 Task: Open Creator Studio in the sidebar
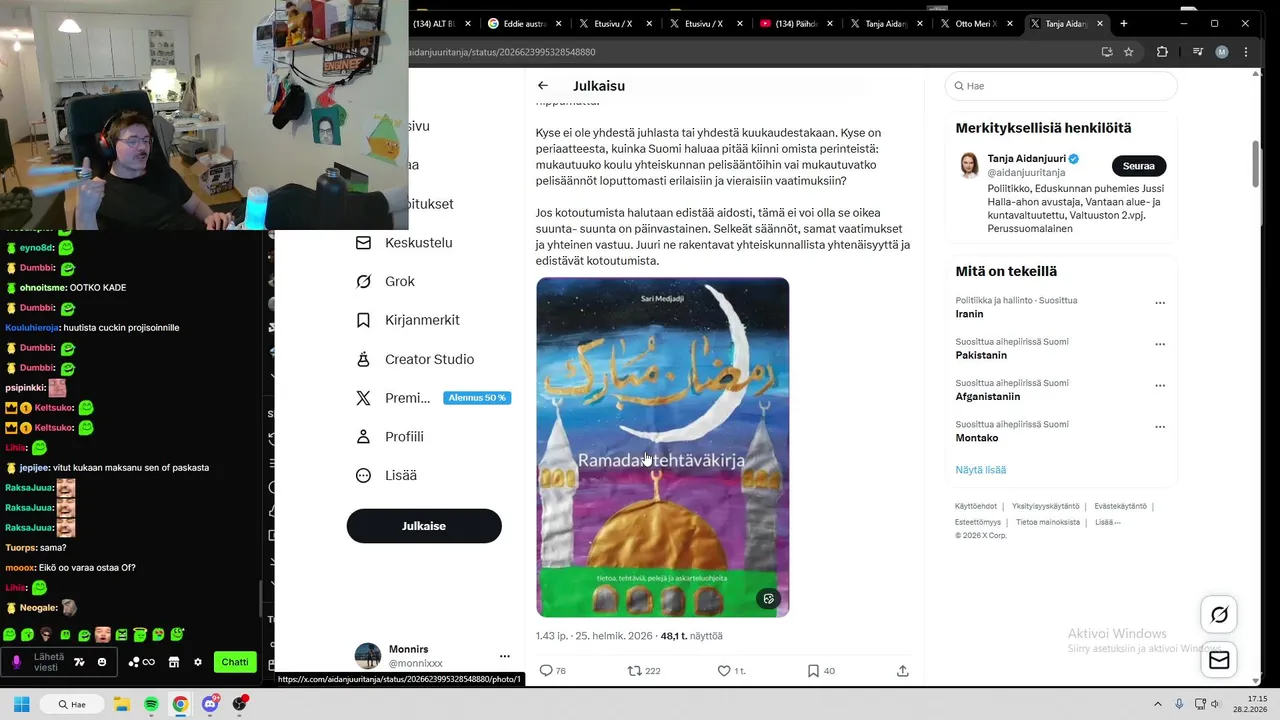coord(415,359)
